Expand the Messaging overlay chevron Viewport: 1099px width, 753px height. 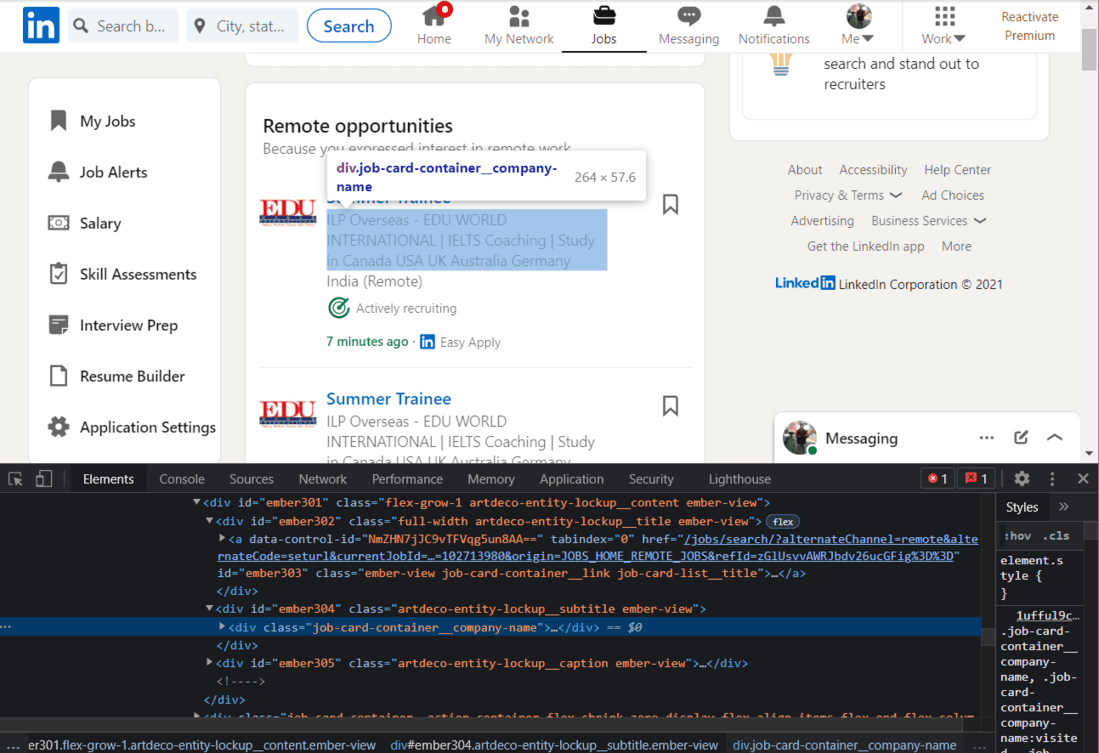coord(1055,437)
